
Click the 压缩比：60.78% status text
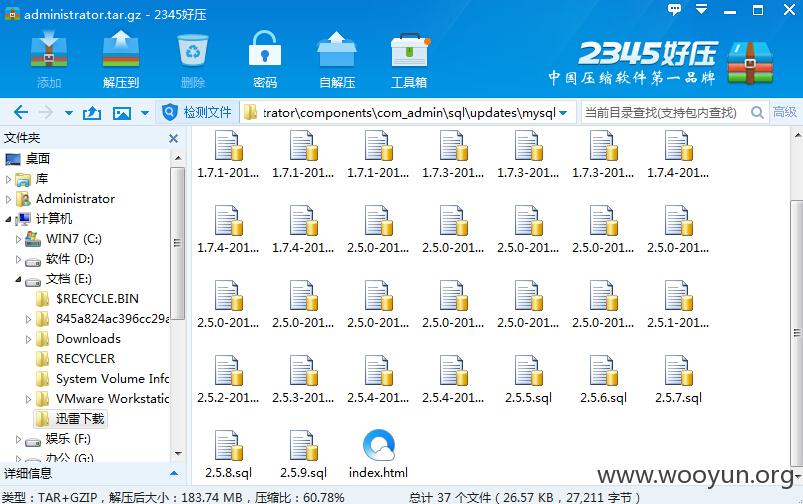[x=300, y=497]
